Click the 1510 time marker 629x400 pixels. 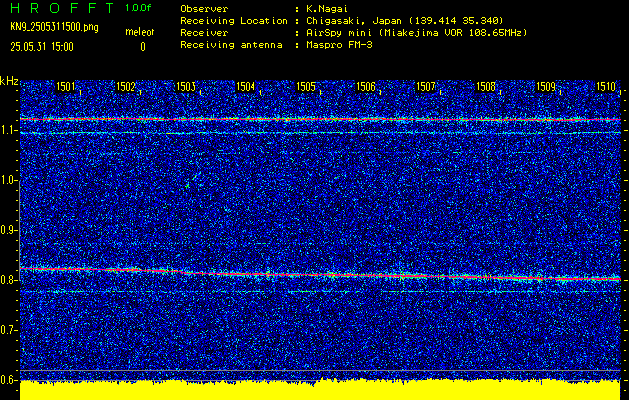tap(606, 87)
